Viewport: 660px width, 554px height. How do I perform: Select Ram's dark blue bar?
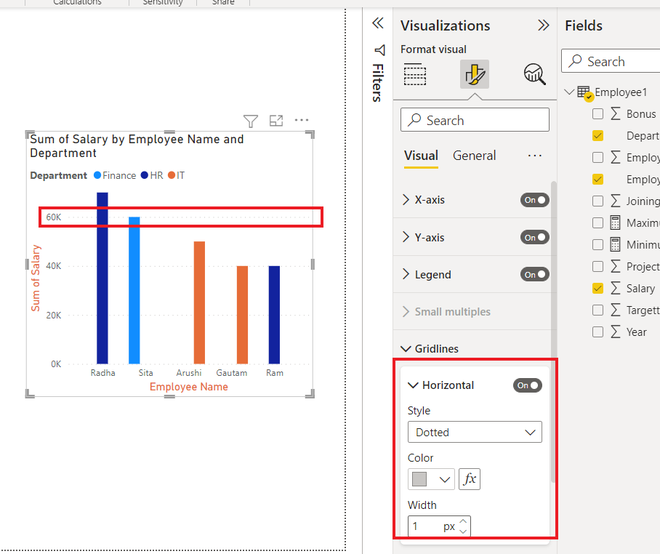pos(274,315)
